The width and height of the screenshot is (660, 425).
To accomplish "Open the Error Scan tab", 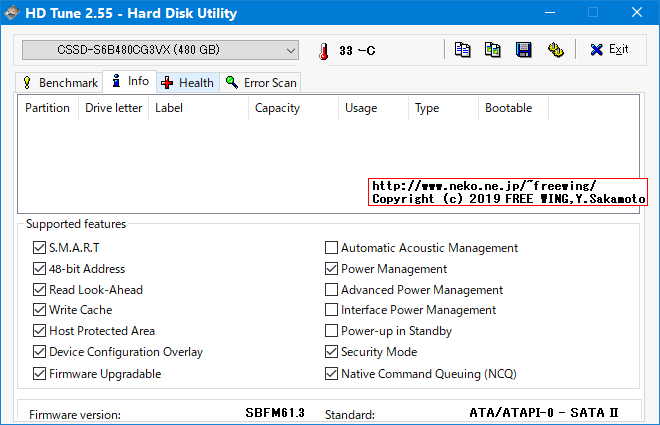I will pos(261,82).
